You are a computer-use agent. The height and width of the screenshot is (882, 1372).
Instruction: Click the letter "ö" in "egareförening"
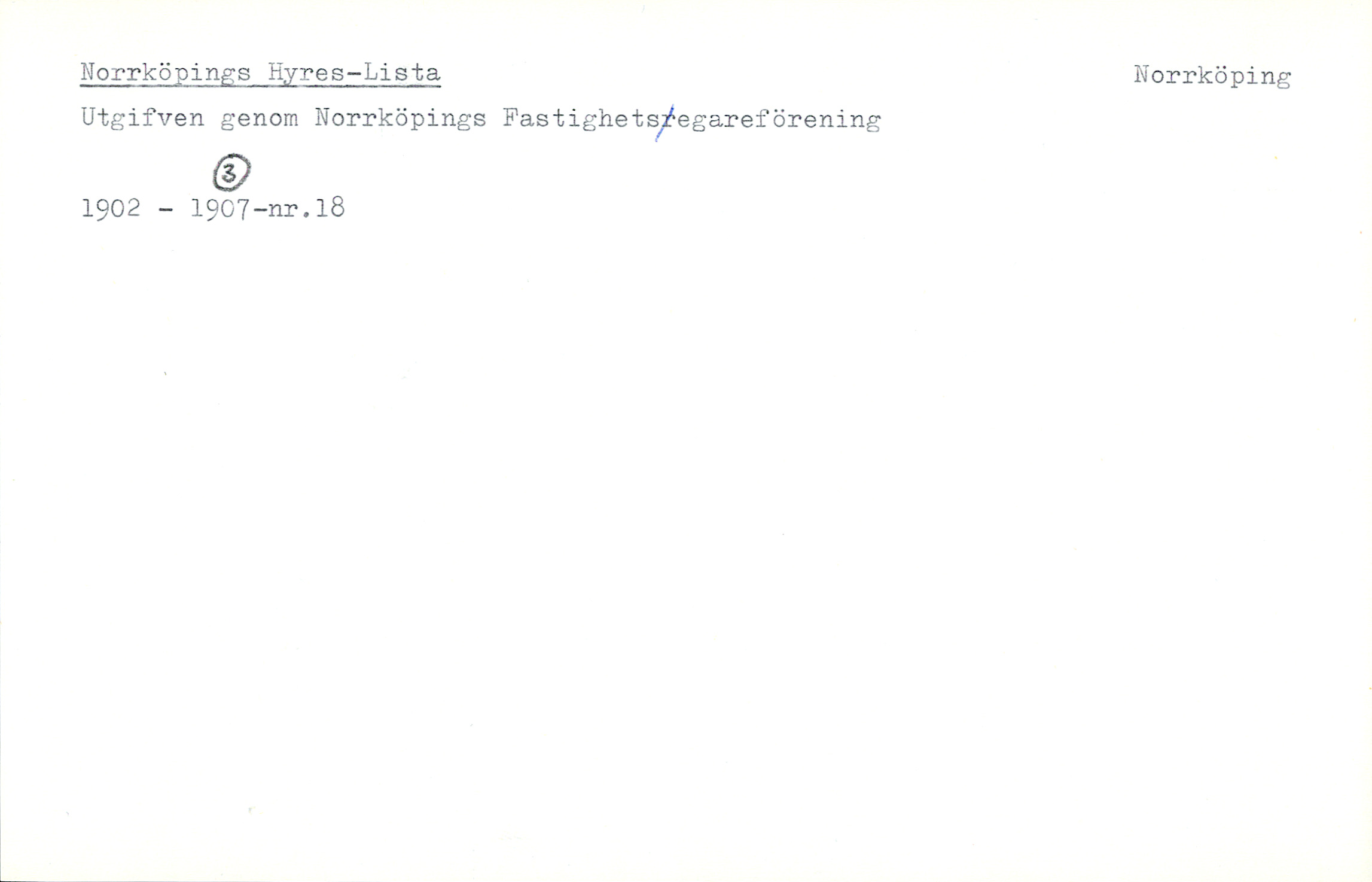point(778,118)
